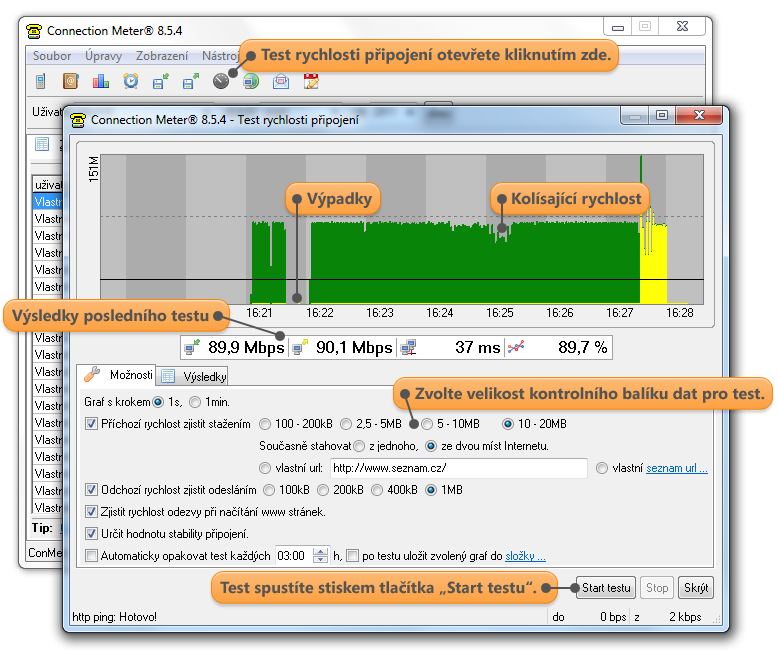Open the Úpravy menu

point(103,56)
